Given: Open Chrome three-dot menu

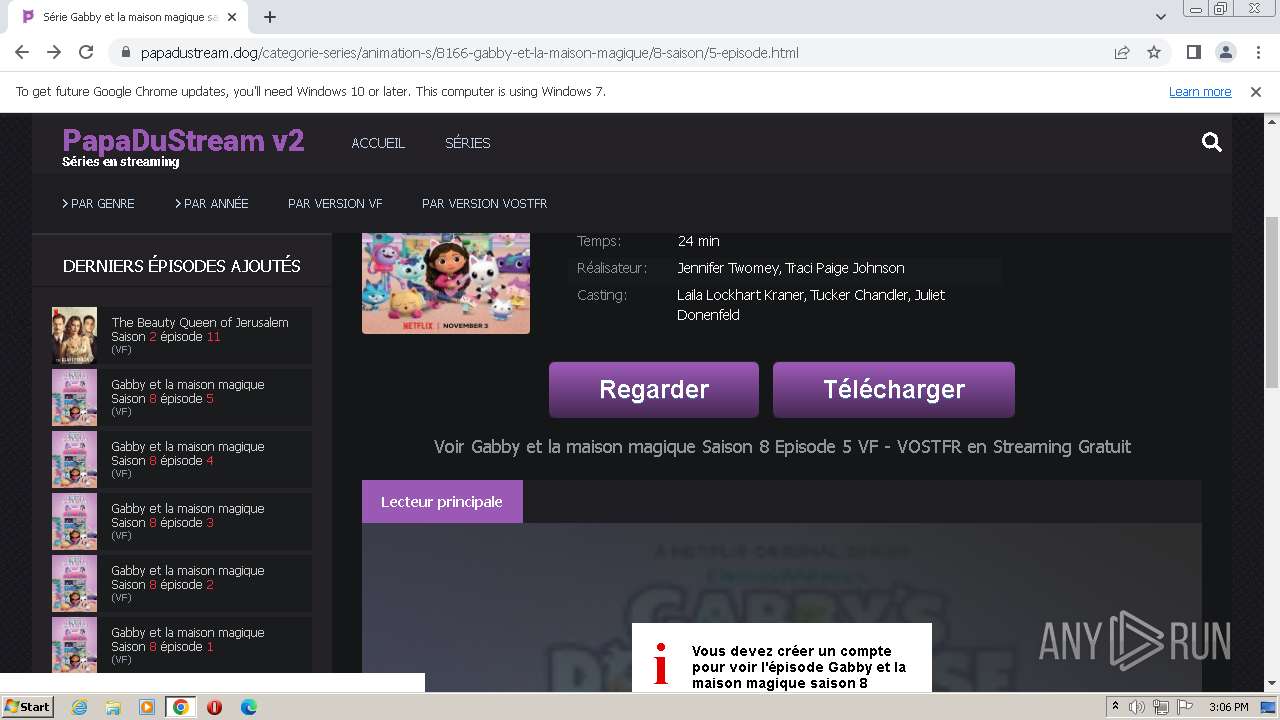Looking at the screenshot, I should [1257, 53].
